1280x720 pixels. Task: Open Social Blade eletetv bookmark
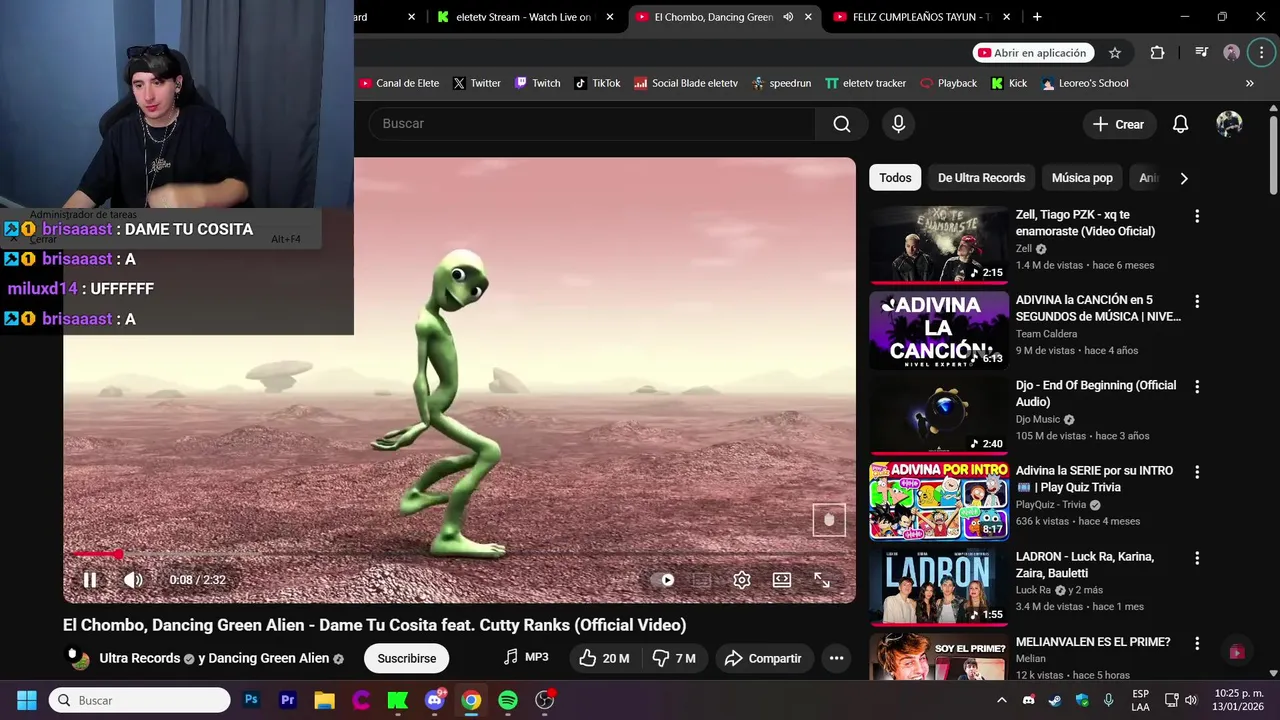pos(686,83)
